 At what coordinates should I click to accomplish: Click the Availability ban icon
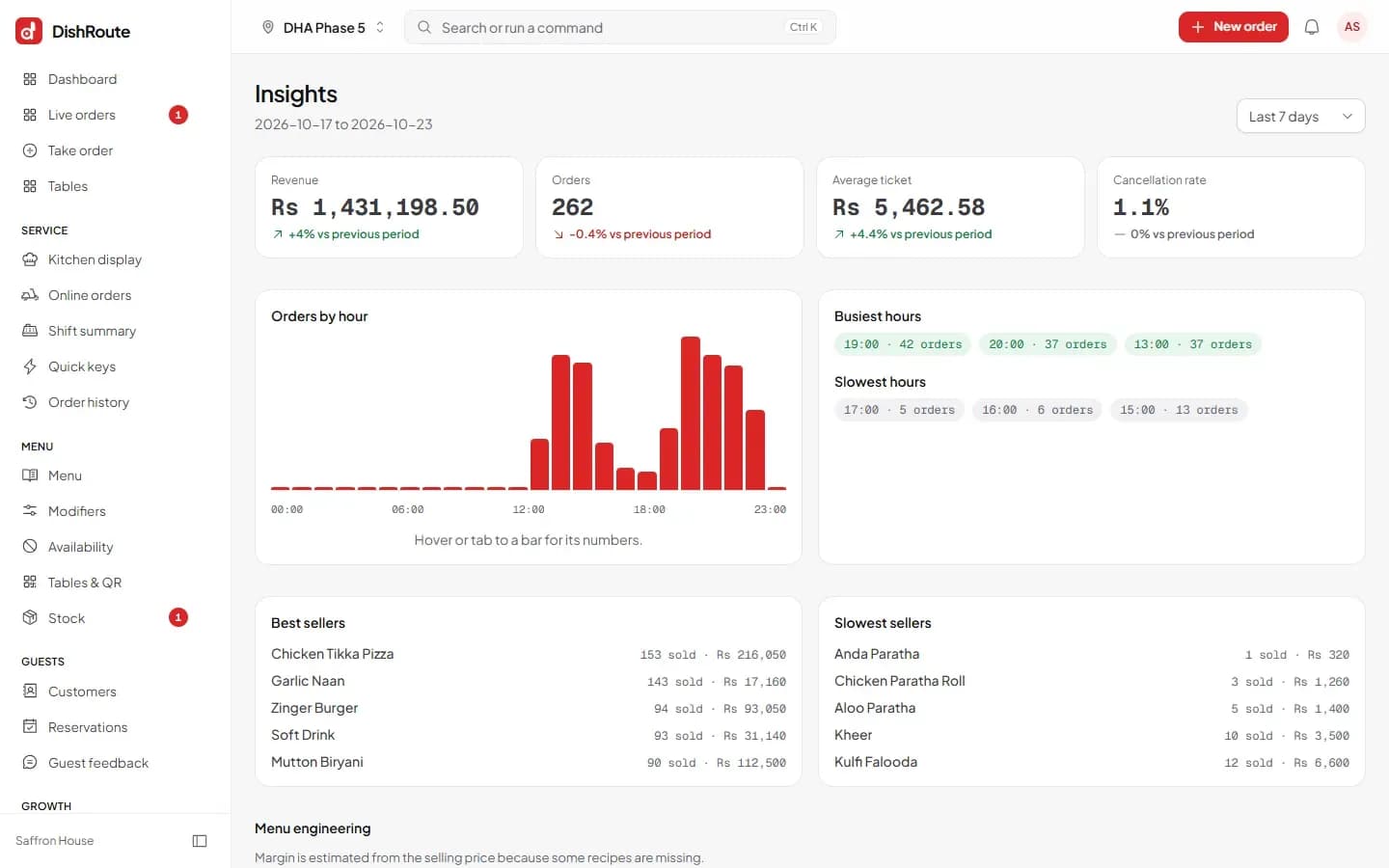30,547
